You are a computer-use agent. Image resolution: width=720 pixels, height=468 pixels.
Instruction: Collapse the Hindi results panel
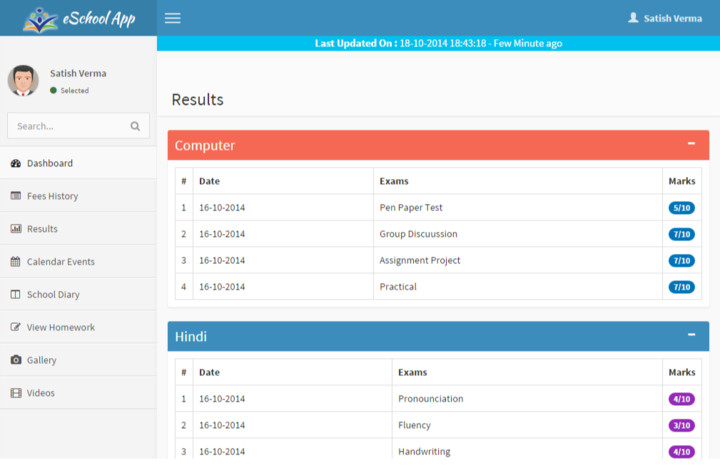tap(691, 335)
